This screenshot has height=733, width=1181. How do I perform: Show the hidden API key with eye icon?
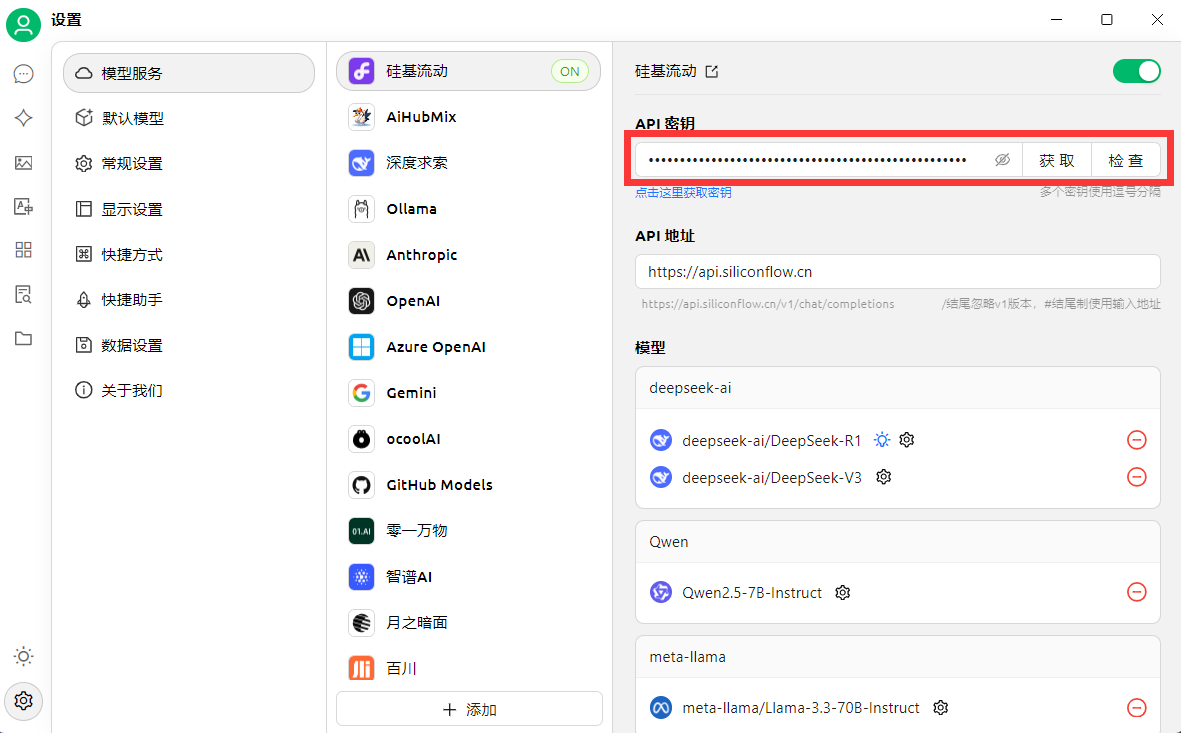1002,160
